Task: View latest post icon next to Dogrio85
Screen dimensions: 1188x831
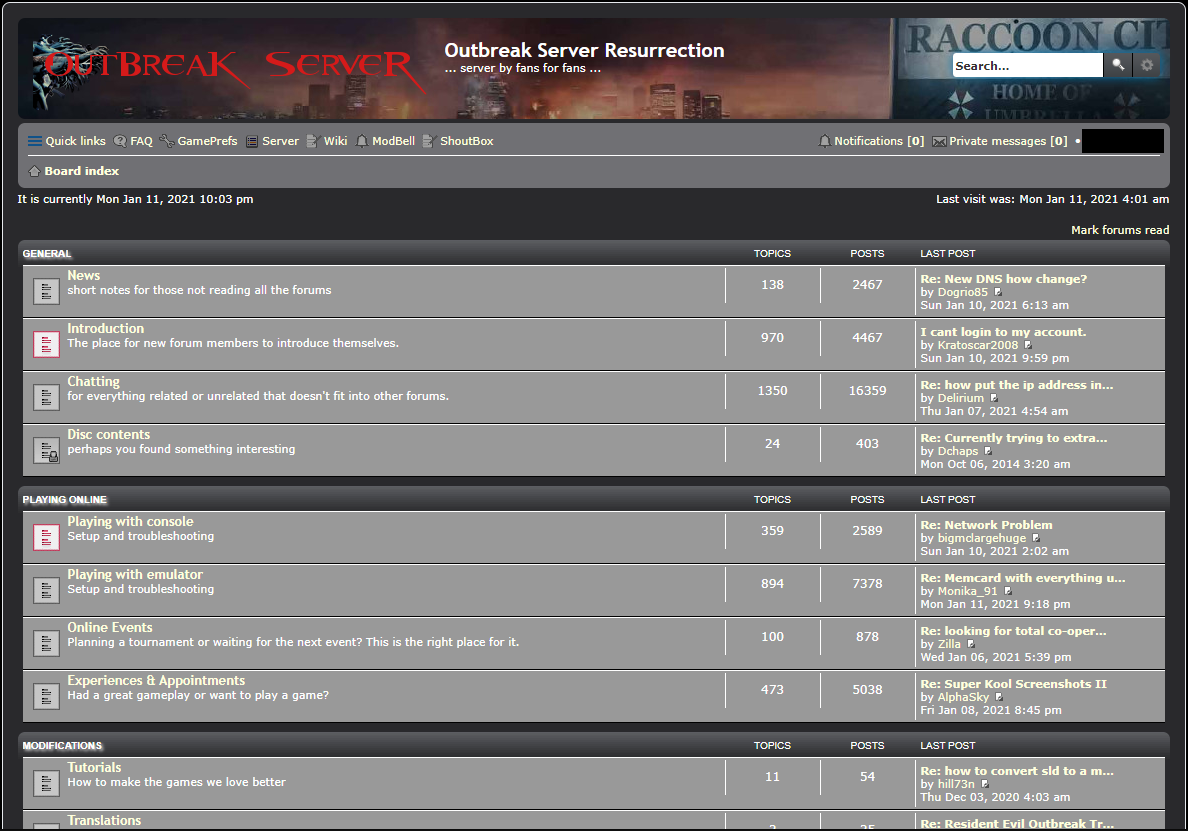Action: point(998,292)
